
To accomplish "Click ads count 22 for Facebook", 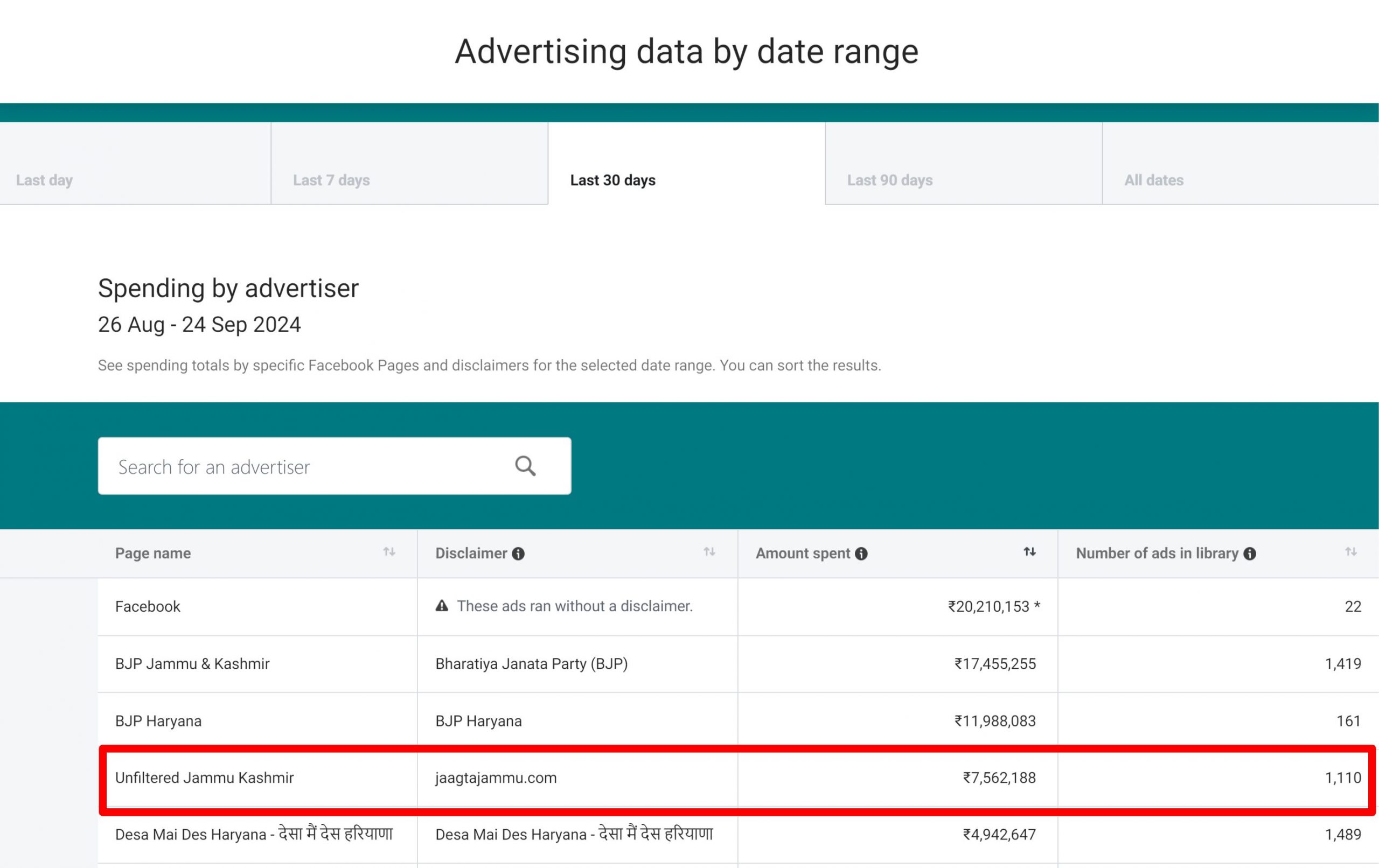I will point(1353,607).
